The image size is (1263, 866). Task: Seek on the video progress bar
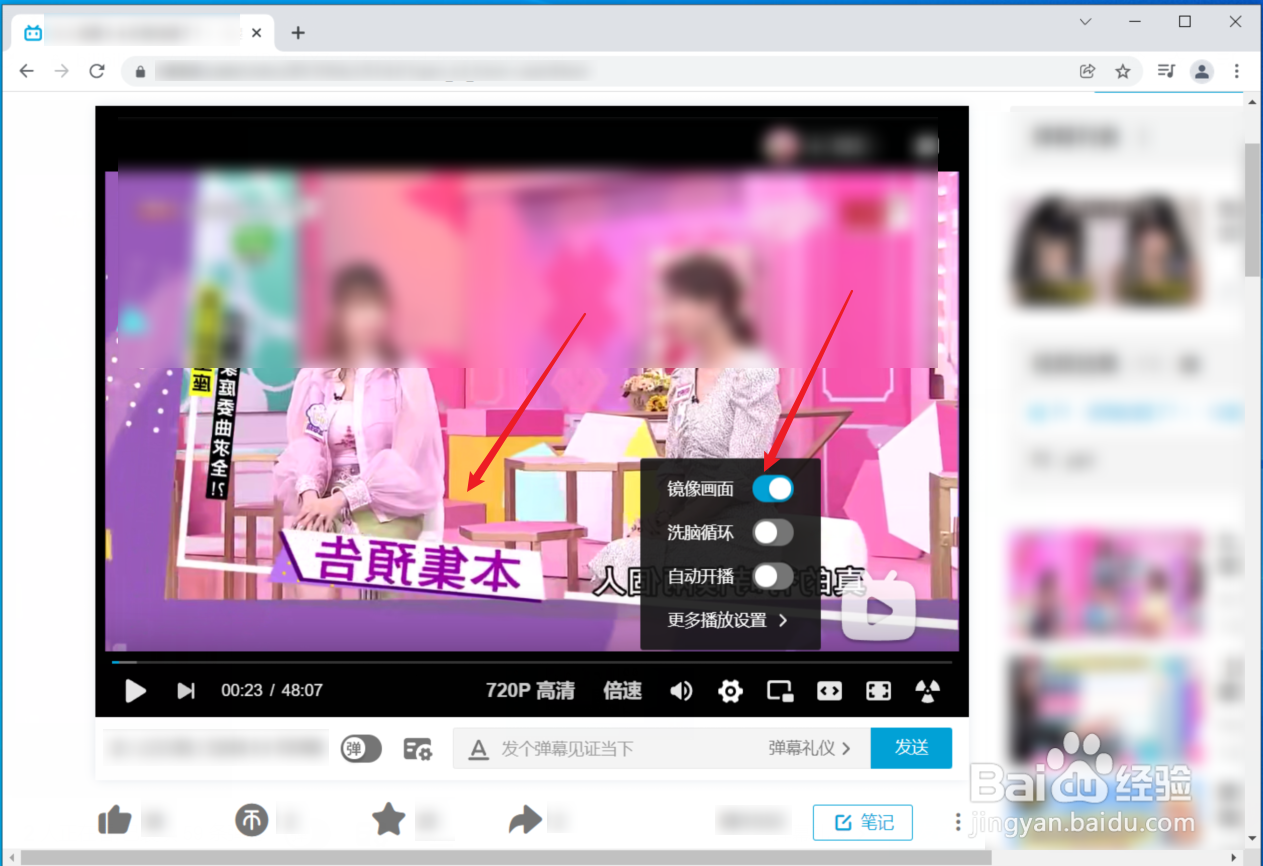click(x=532, y=662)
